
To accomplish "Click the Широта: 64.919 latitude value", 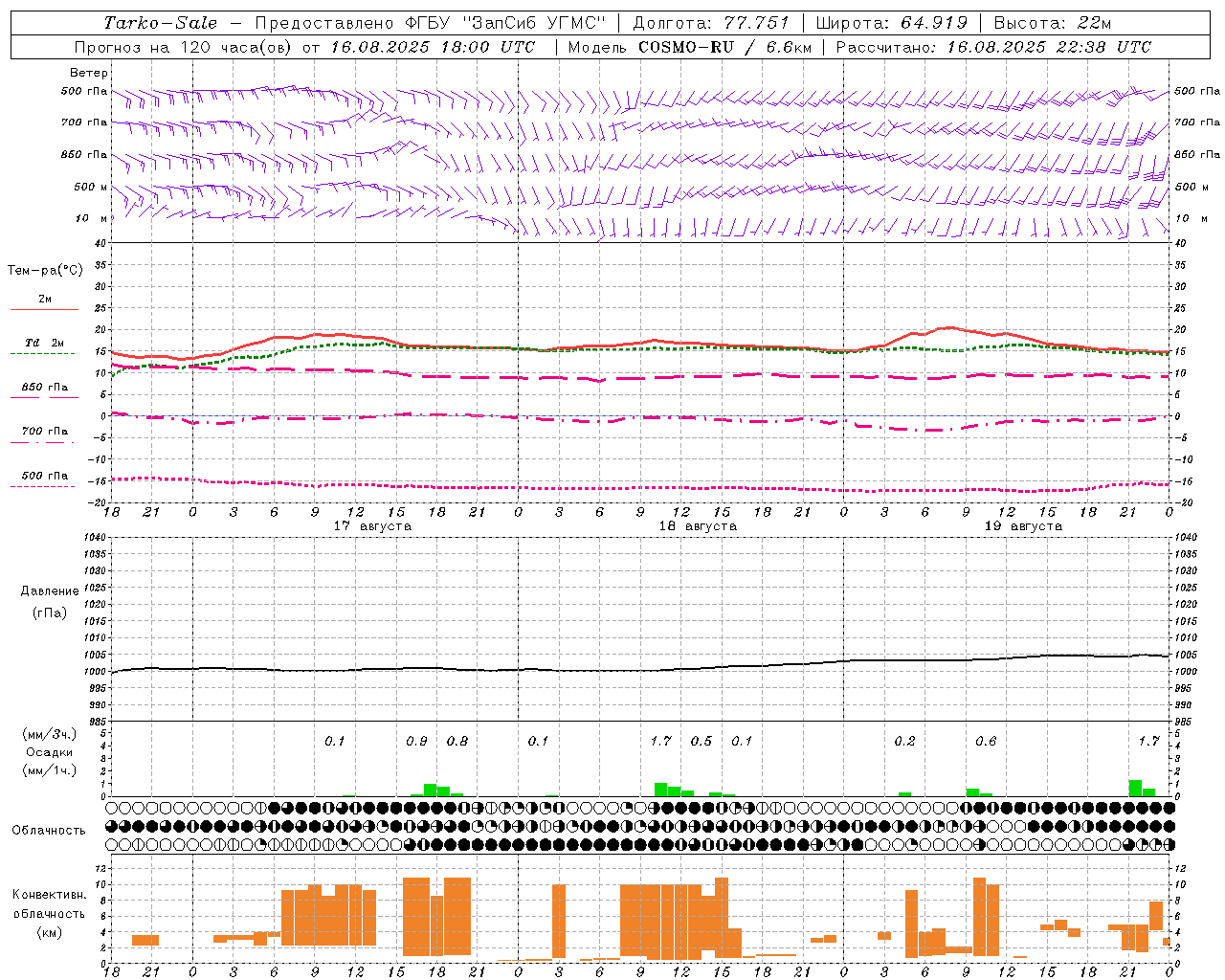I will coord(892,23).
